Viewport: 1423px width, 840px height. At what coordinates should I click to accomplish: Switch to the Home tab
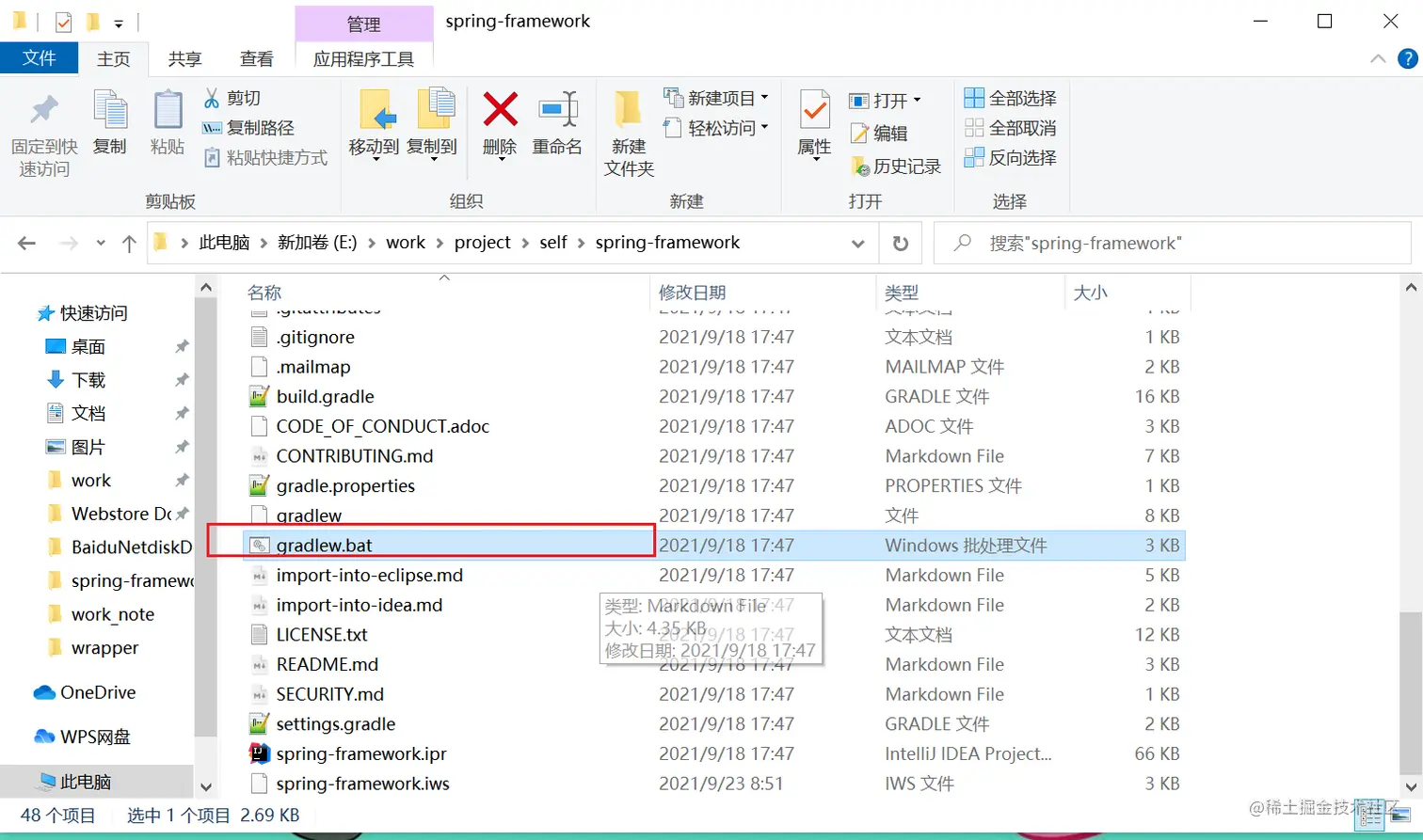(113, 58)
